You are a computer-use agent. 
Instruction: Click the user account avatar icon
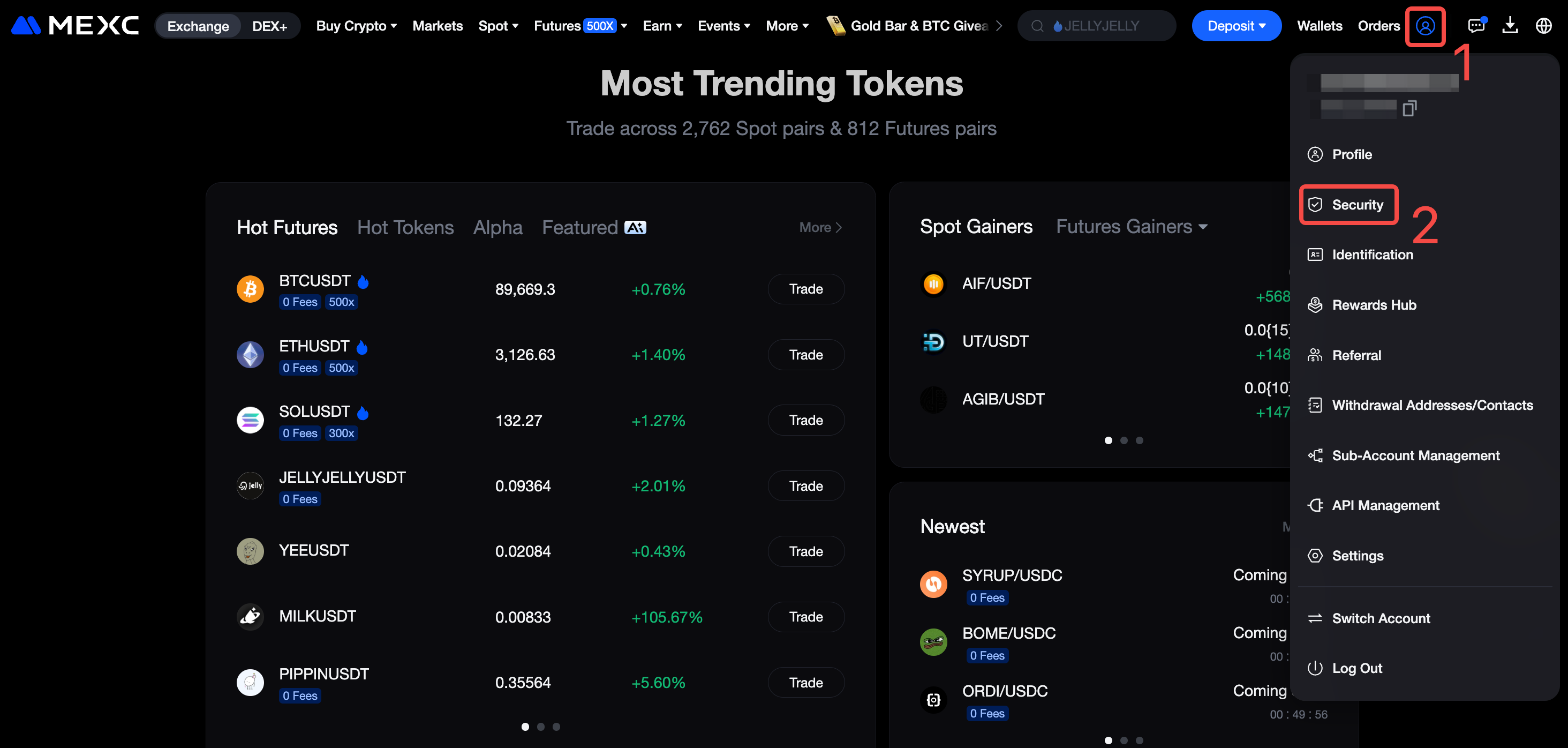(1424, 26)
